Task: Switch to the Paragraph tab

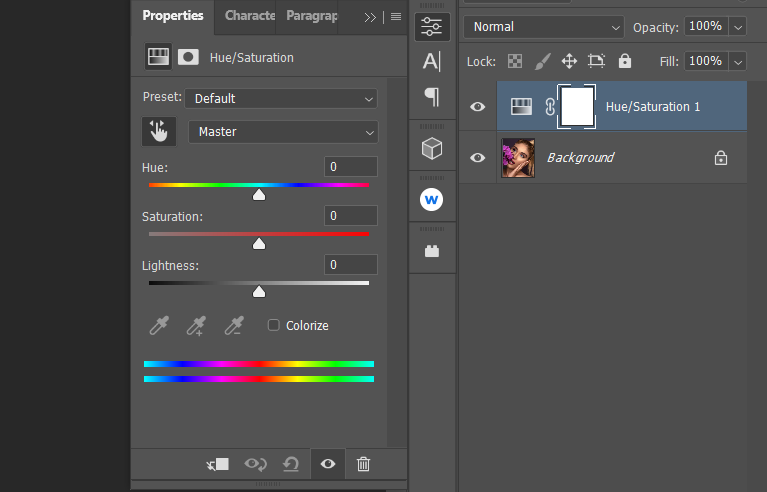Action: point(311,16)
